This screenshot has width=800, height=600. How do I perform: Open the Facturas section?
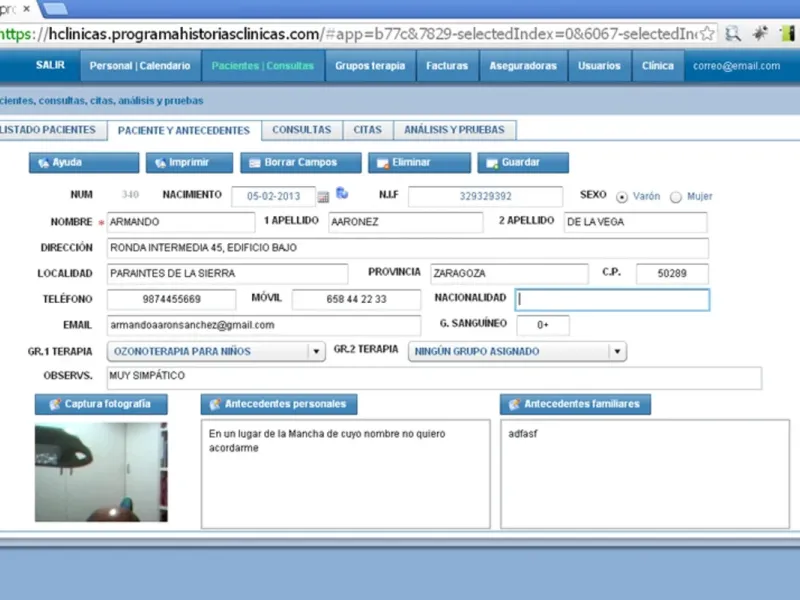click(x=447, y=66)
